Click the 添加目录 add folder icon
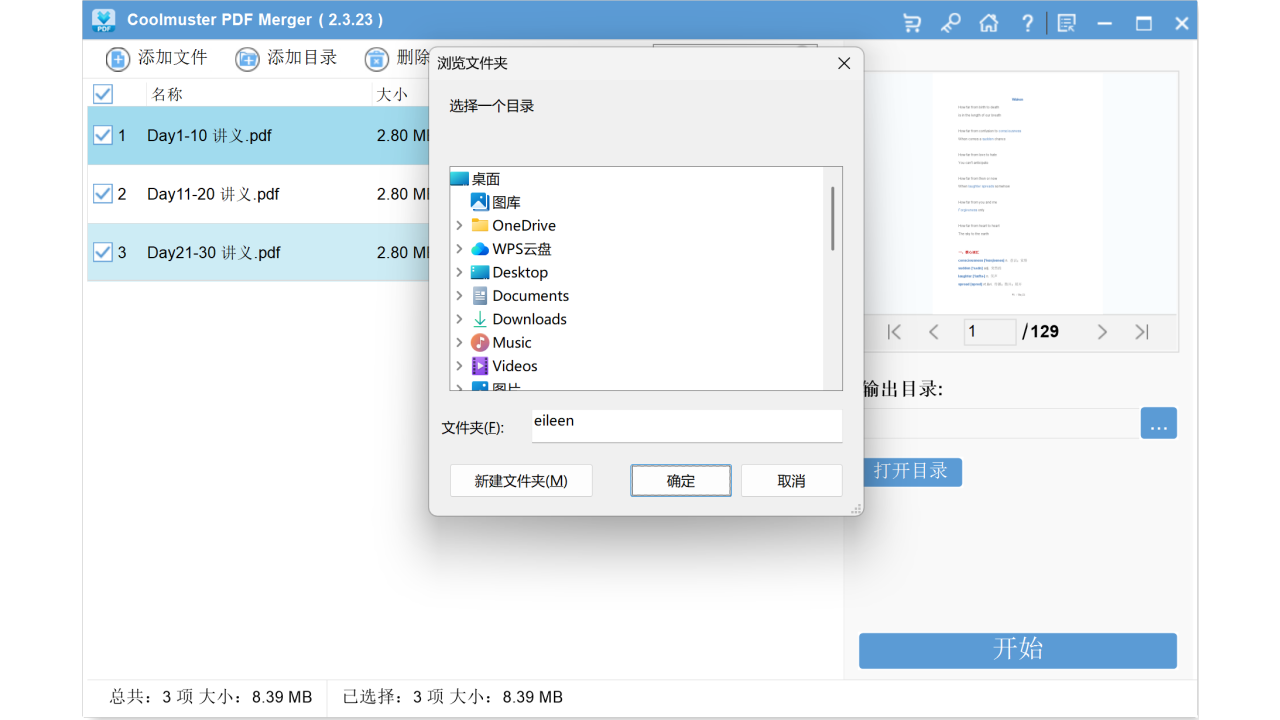The width and height of the screenshot is (1280, 720). pyautogui.click(x=247, y=58)
